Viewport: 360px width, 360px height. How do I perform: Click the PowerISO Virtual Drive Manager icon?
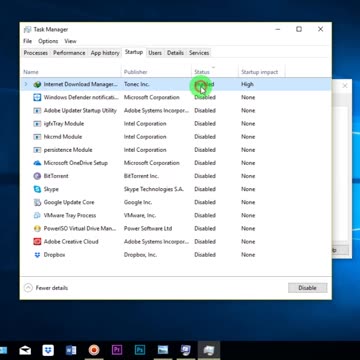37,229
